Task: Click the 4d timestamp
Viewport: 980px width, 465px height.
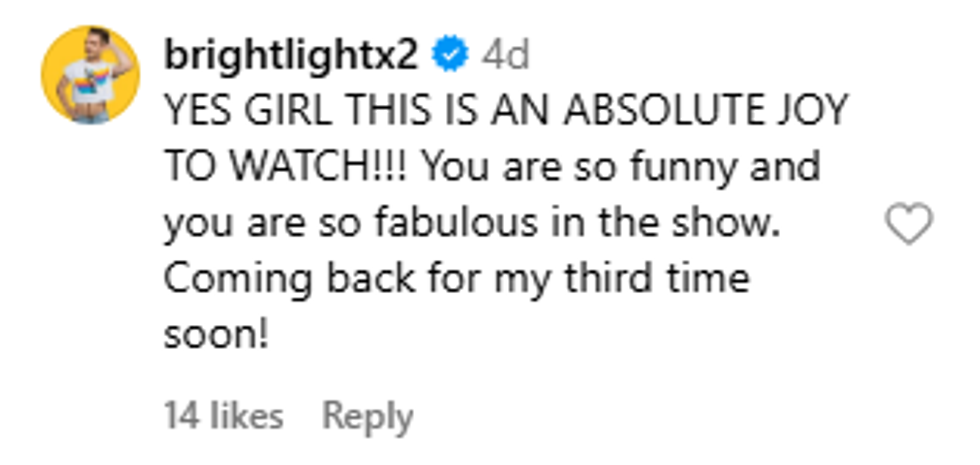Action: tap(505, 55)
